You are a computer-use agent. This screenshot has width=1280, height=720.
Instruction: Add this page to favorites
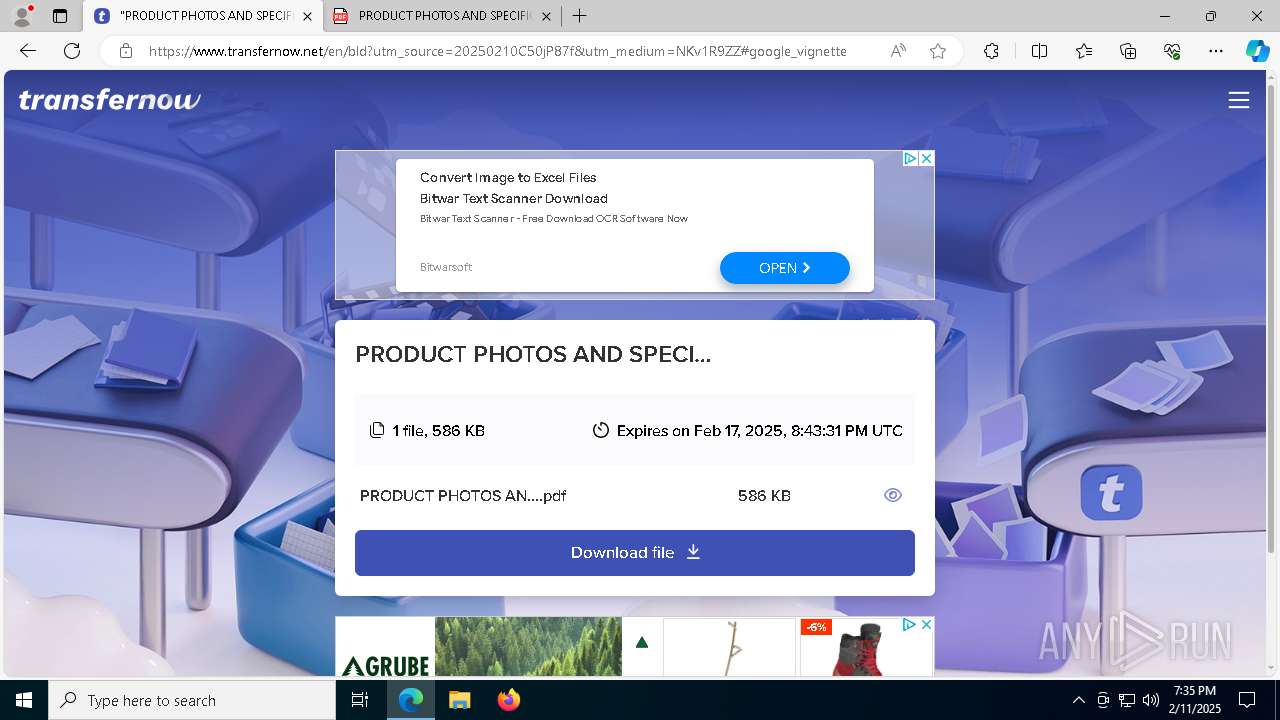tap(938, 51)
